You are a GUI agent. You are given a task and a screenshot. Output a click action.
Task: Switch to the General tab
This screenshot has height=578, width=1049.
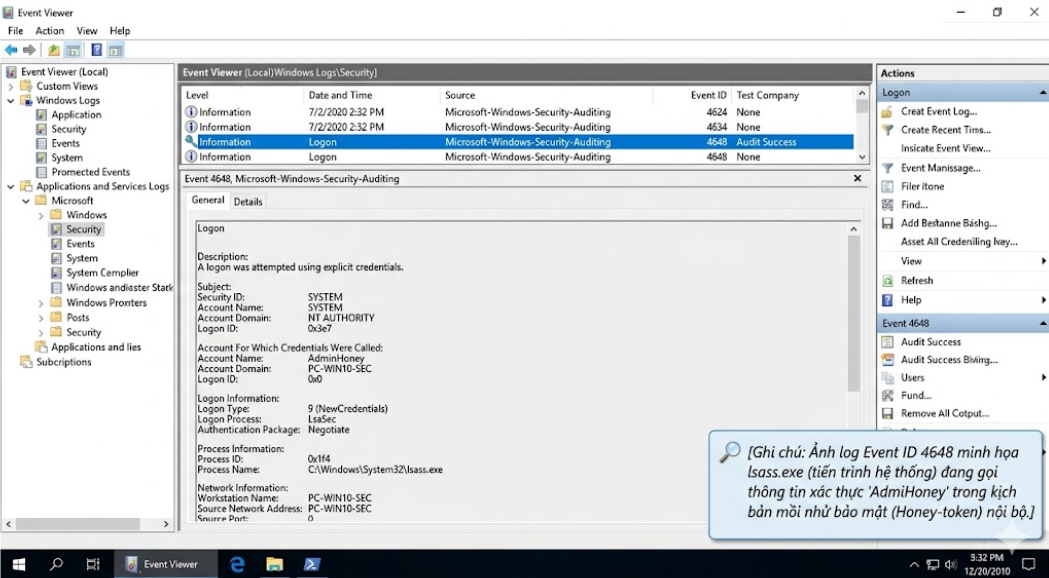point(207,200)
